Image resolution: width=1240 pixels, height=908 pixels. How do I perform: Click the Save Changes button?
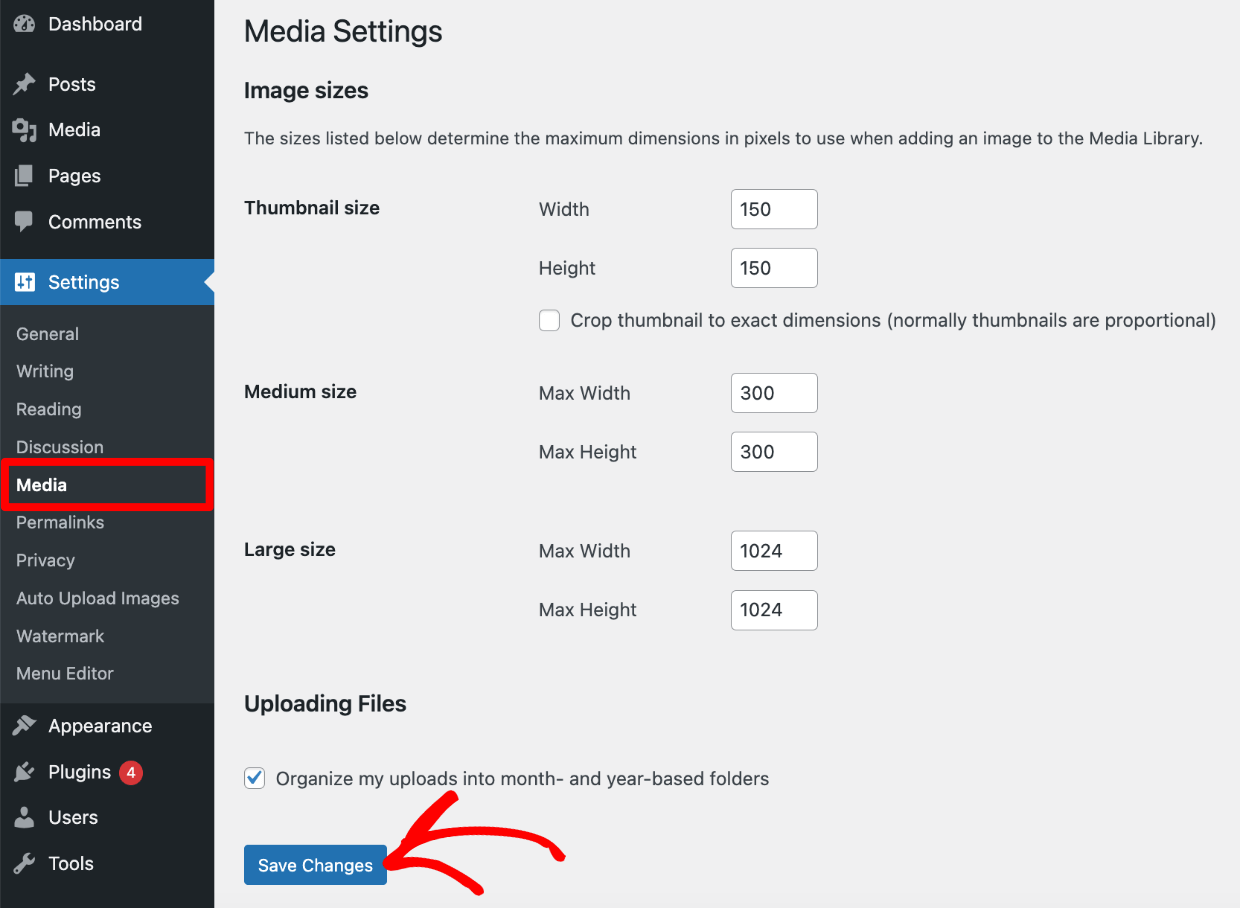[x=315, y=864]
